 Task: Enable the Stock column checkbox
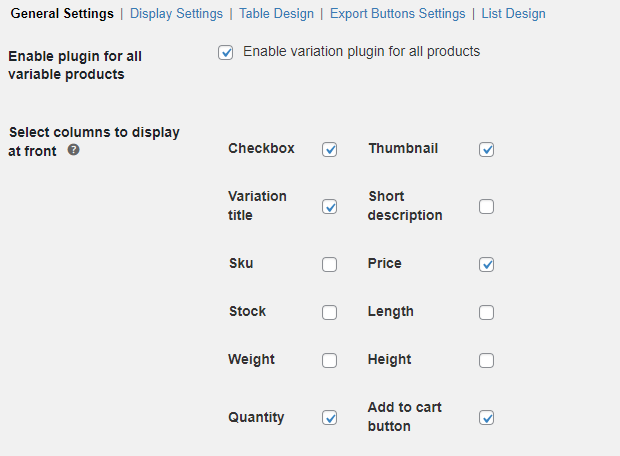(x=329, y=312)
